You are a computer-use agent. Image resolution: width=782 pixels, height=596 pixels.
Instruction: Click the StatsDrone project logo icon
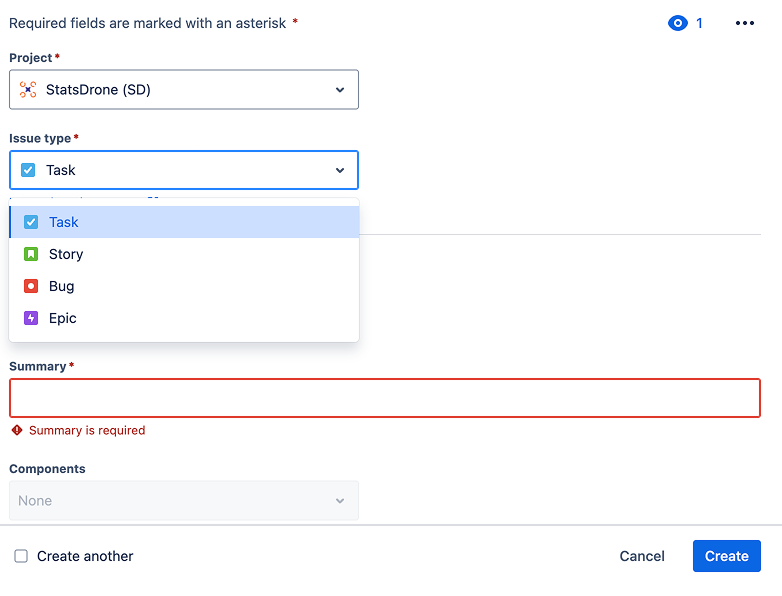(28, 89)
